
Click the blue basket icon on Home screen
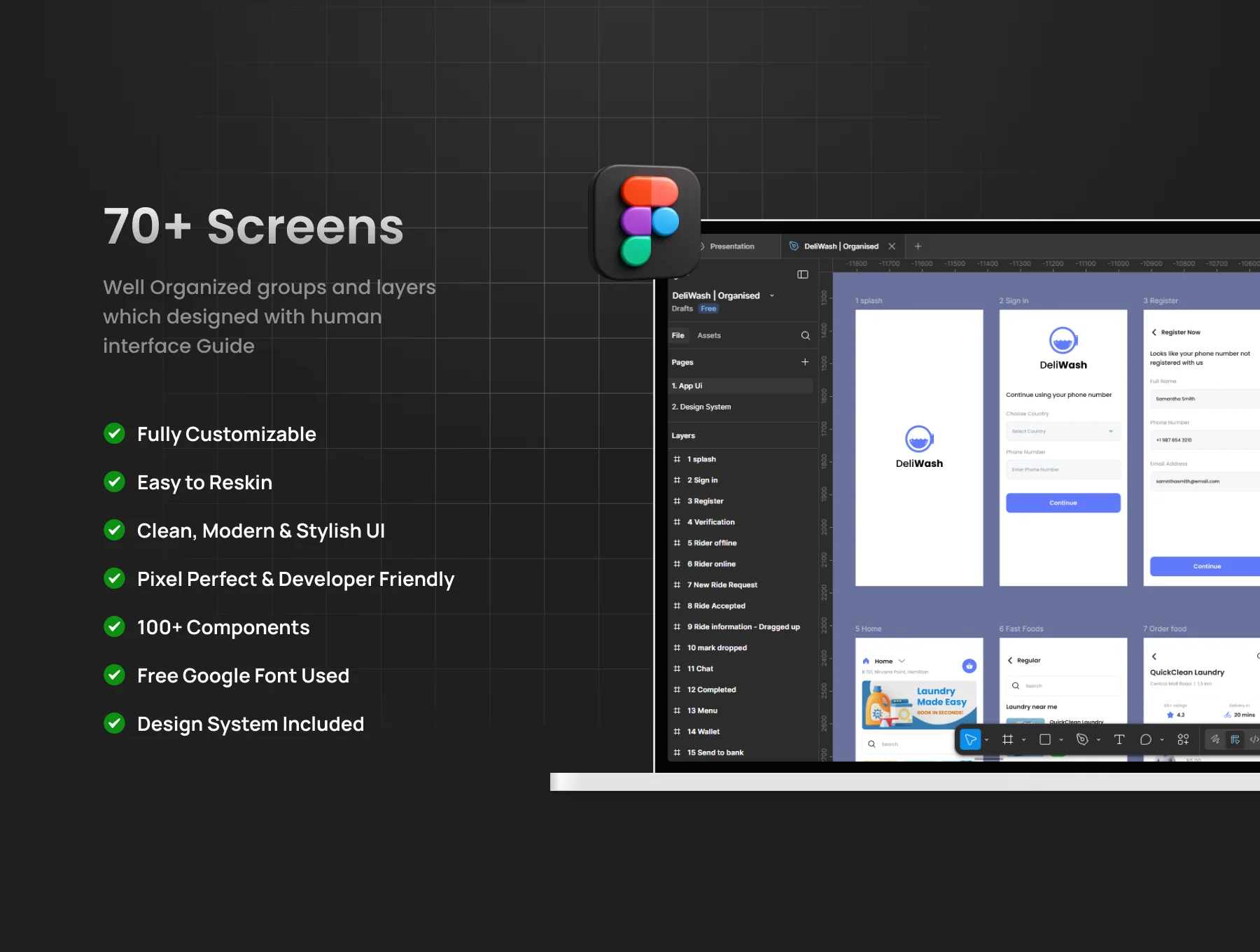point(969,666)
